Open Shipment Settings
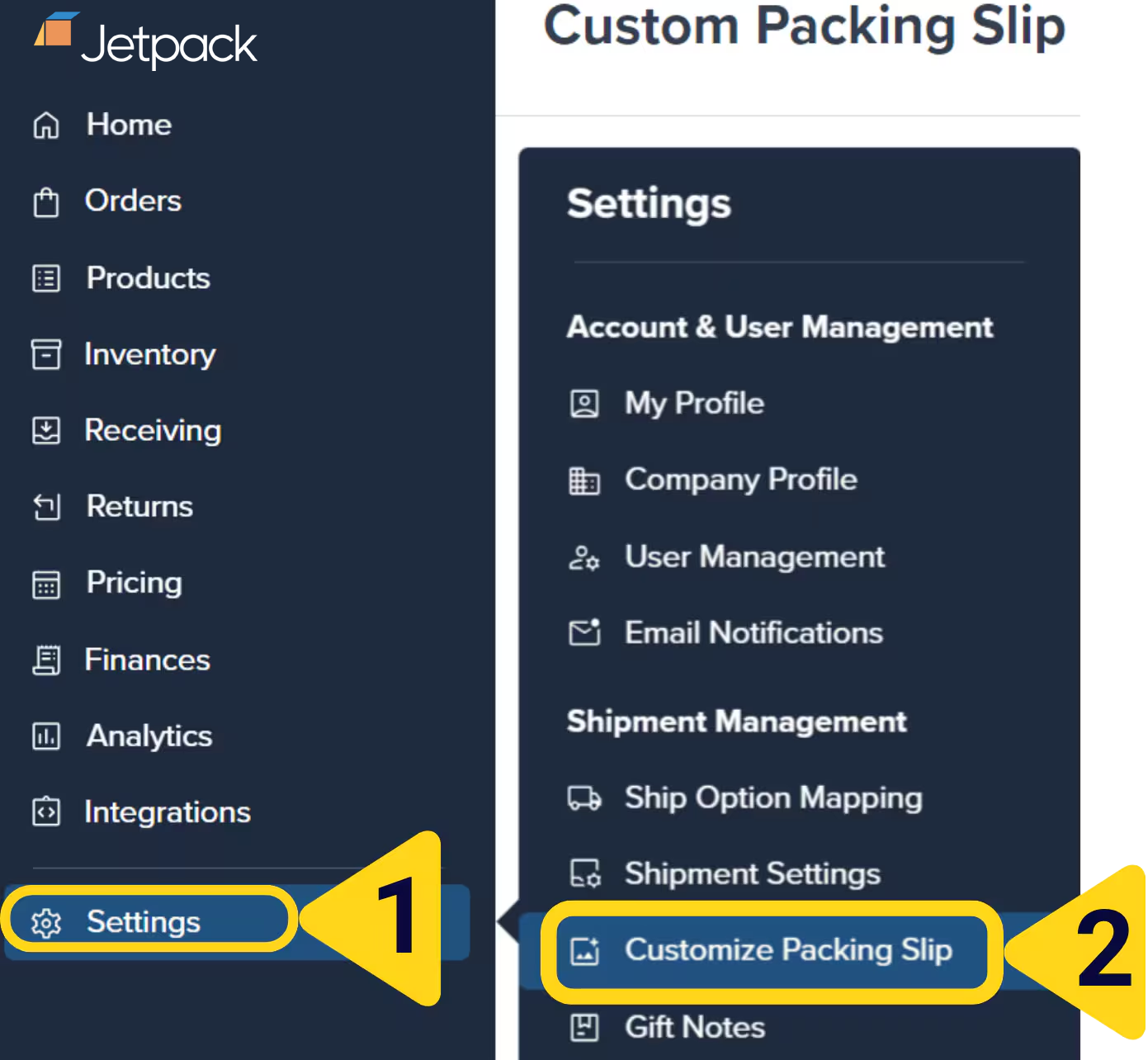The image size is (1148, 1060). tap(752, 874)
